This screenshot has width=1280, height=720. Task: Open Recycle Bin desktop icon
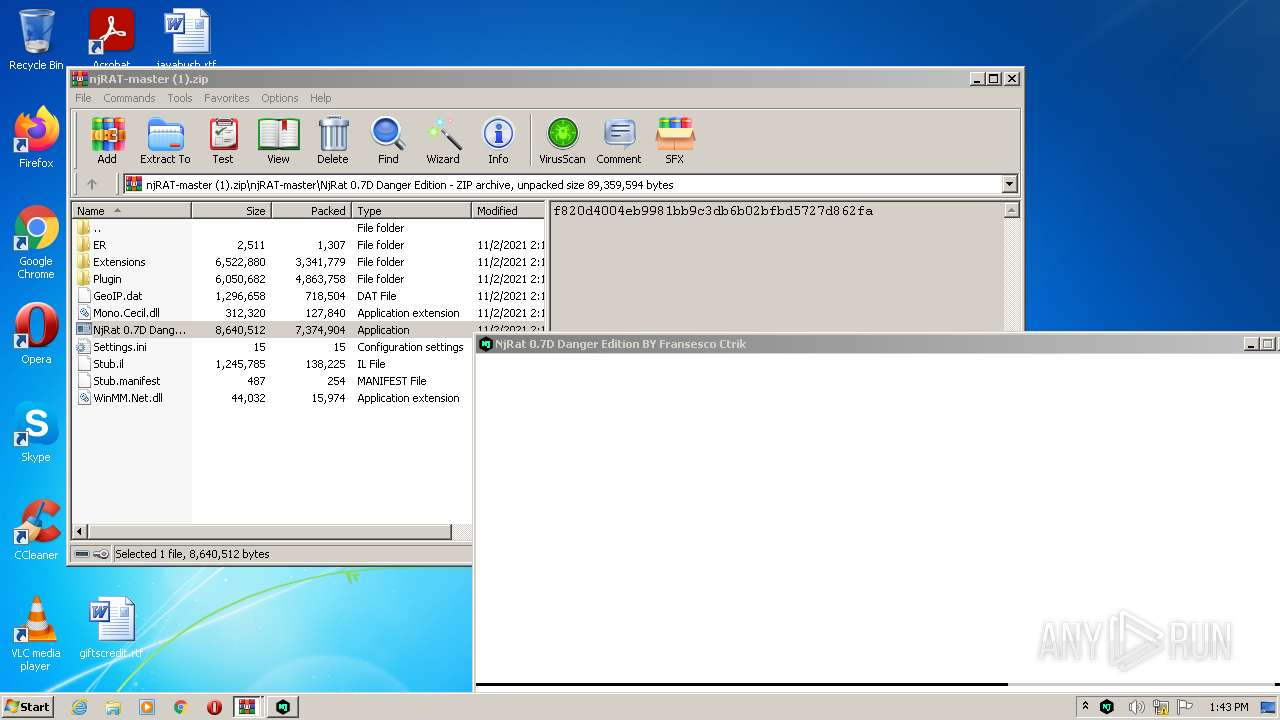[36, 40]
